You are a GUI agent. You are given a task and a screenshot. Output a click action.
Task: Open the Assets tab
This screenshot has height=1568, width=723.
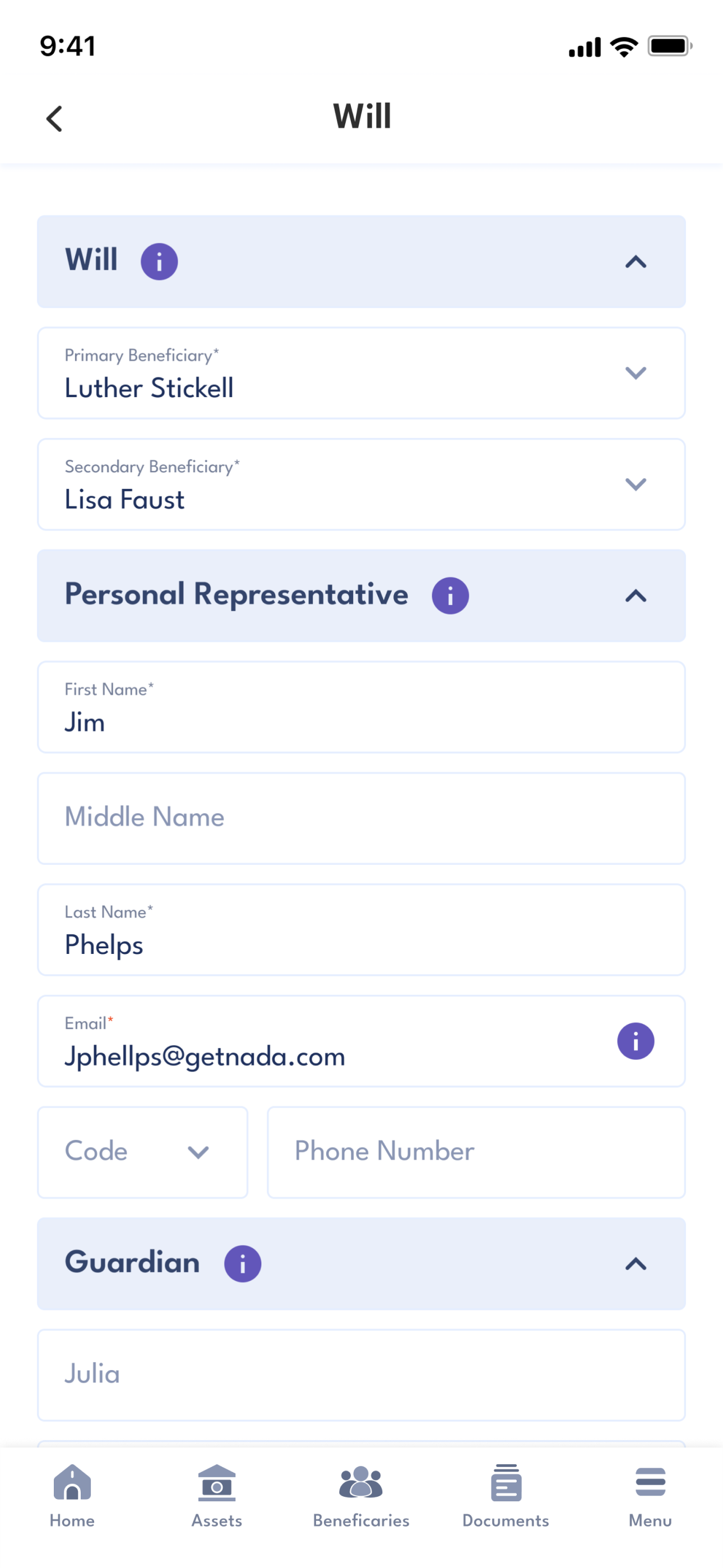coord(217,1496)
